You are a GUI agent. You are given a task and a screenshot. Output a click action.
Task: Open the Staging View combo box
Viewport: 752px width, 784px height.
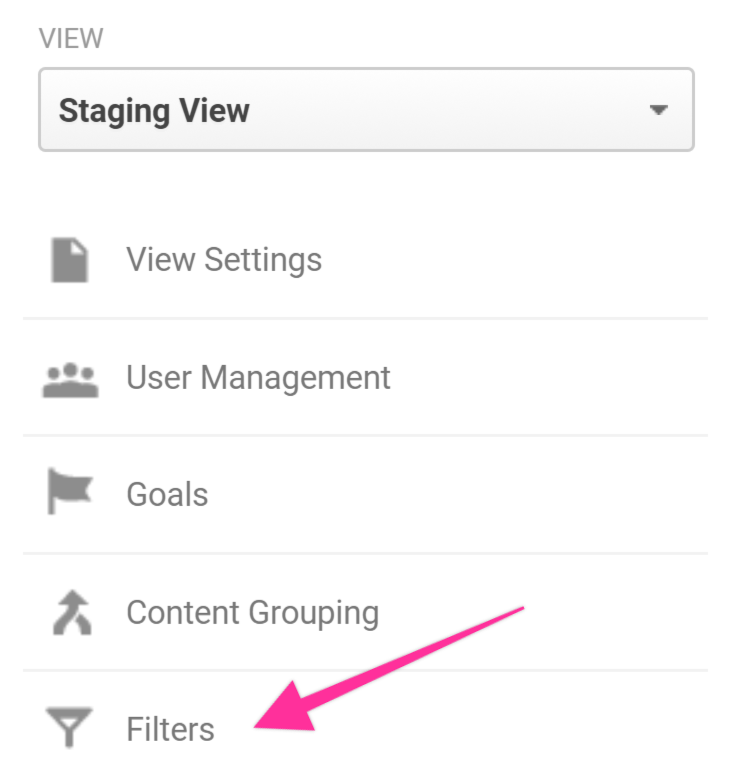365,110
